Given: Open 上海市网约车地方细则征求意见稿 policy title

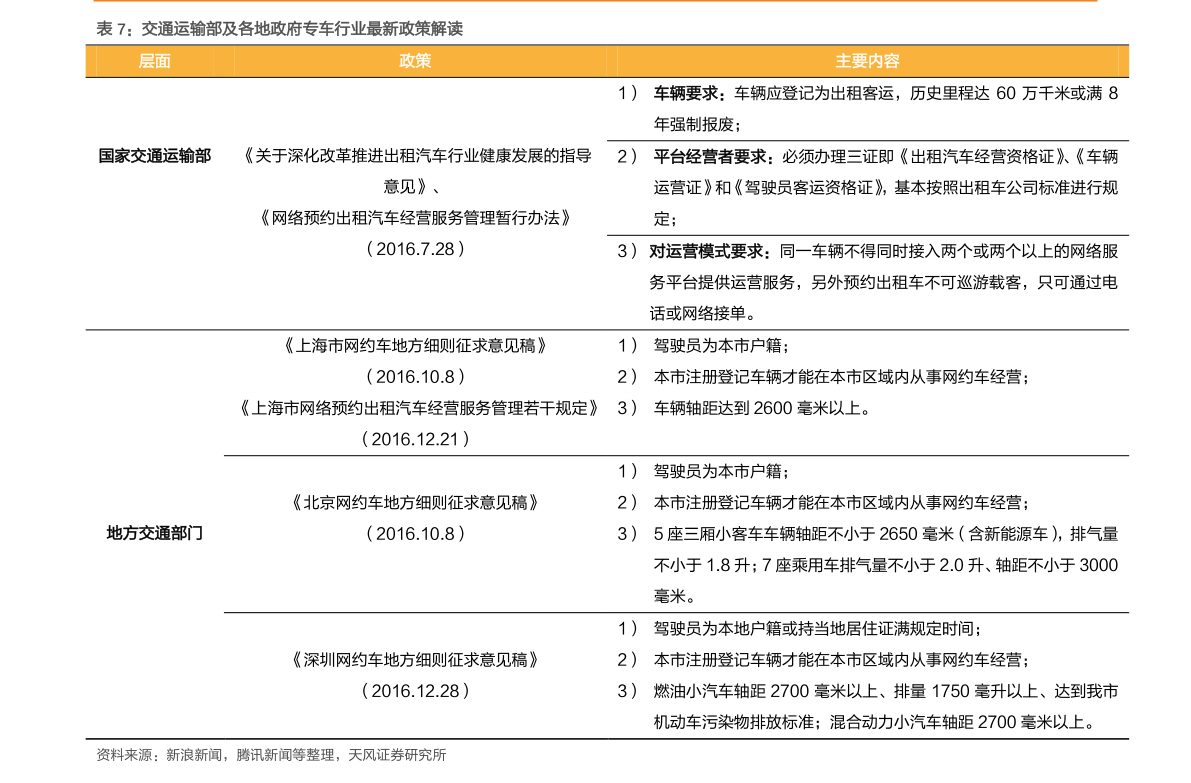Looking at the screenshot, I should coord(415,346).
